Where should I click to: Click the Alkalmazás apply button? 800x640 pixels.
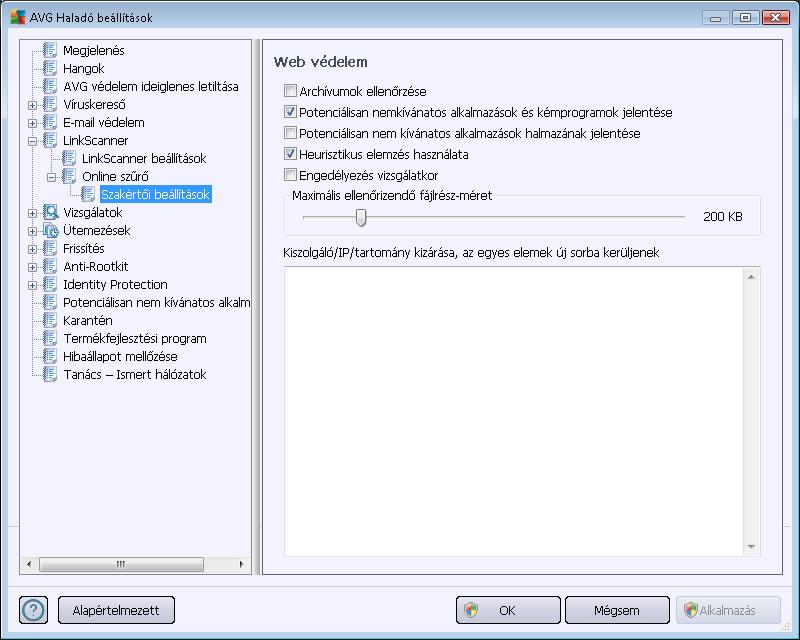(728, 610)
